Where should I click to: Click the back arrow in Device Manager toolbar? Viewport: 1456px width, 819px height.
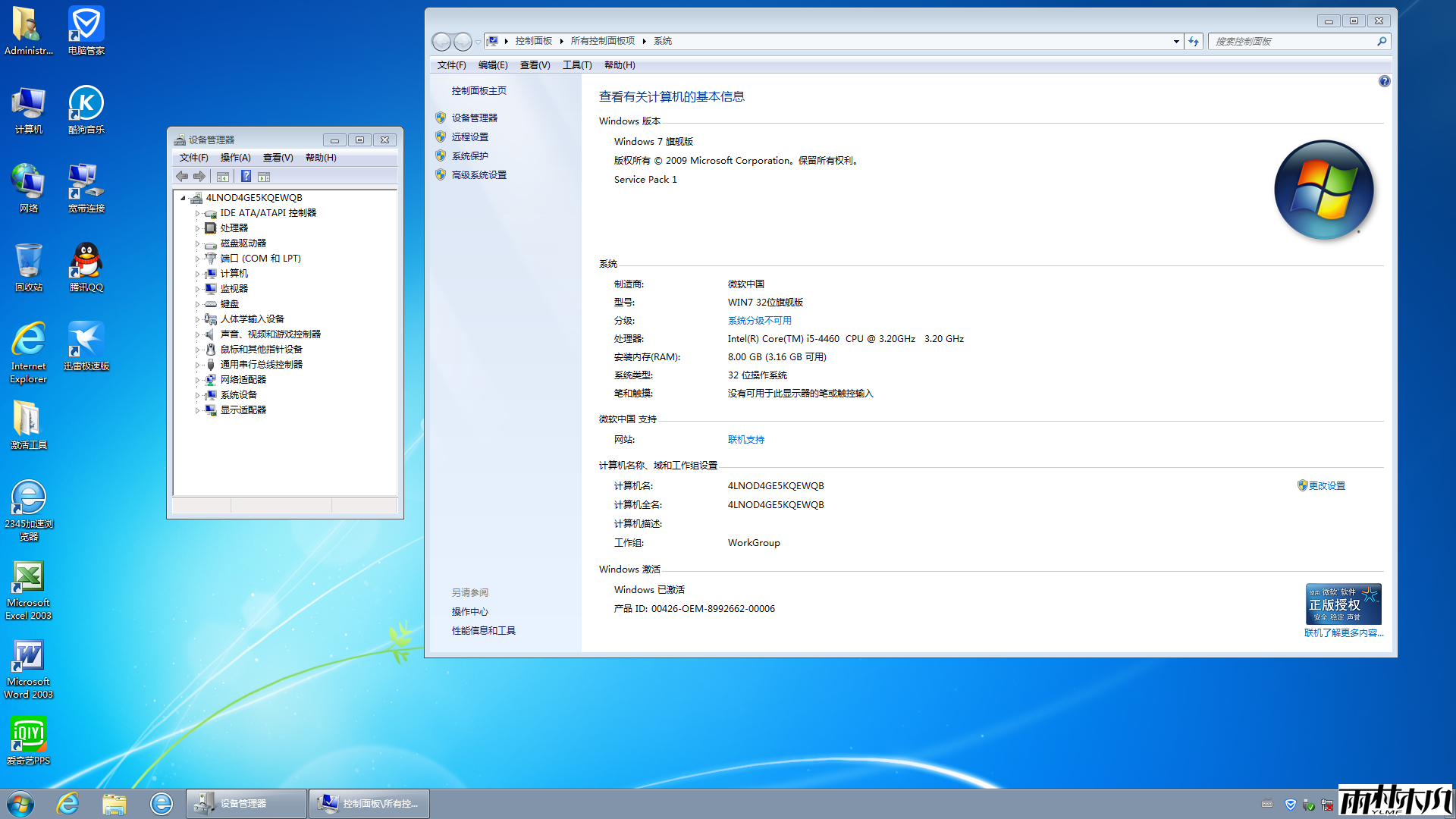182,177
